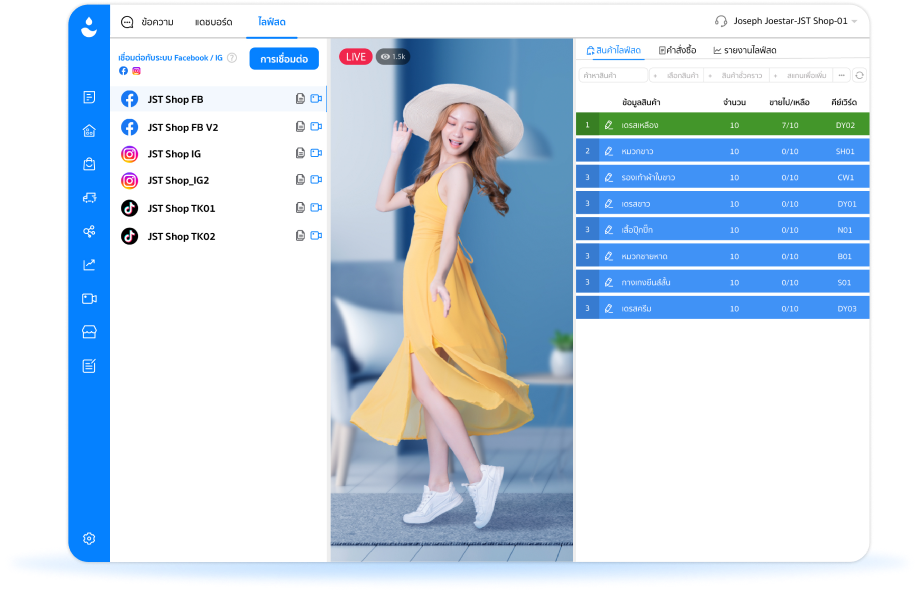919x591 pixels.
Task: Edit the เสื้อปุ๊กปิ๊ก product row pencil
Action: click(608, 230)
